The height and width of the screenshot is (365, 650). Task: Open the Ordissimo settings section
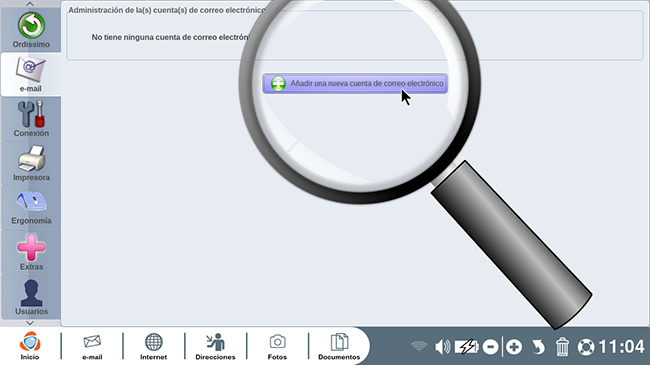click(31, 30)
